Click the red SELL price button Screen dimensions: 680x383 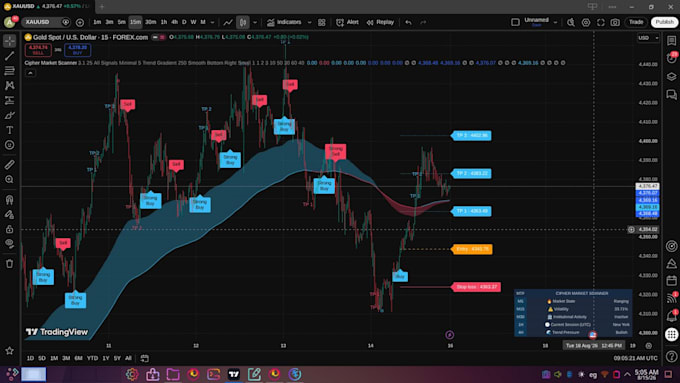tap(38, 50)
